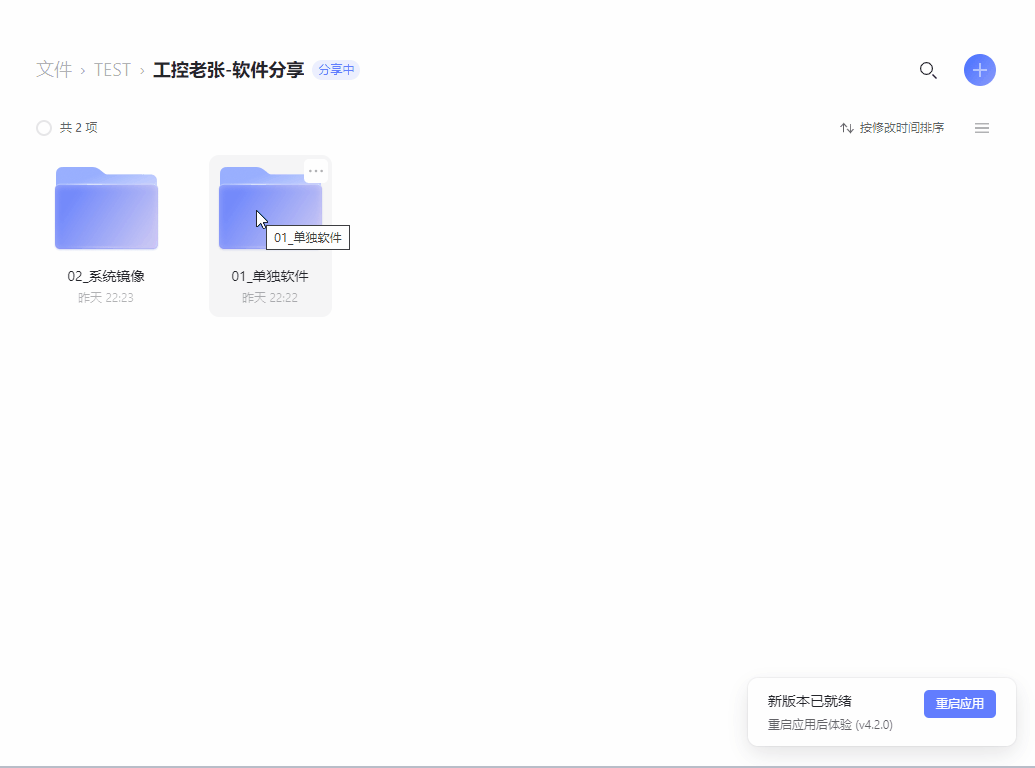This screenshot has height=768, width=1035.
Task: Click the up-down sort arrows icon
Action: 847,128
